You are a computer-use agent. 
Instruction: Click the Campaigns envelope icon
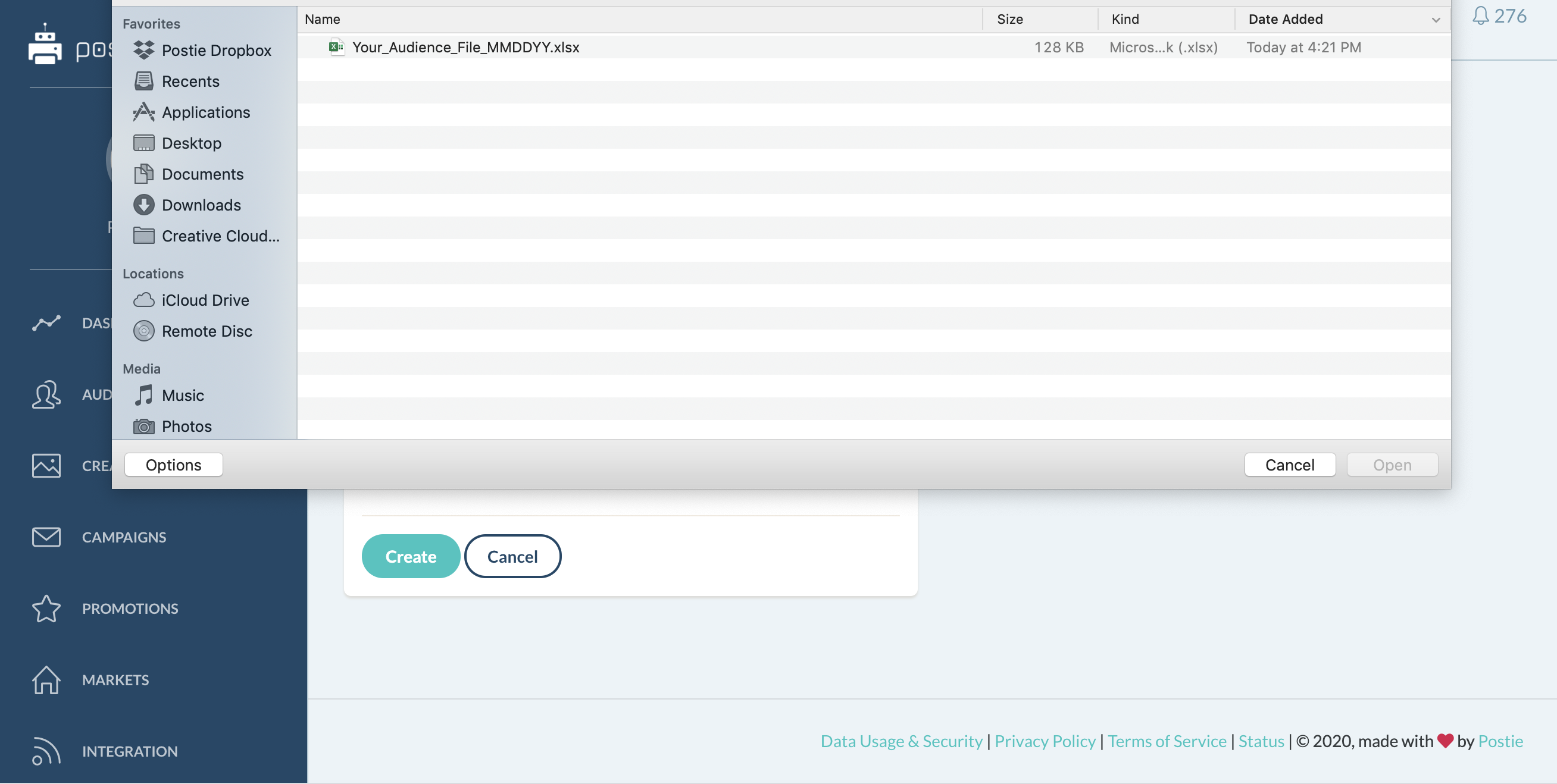(x=46, y=537)
